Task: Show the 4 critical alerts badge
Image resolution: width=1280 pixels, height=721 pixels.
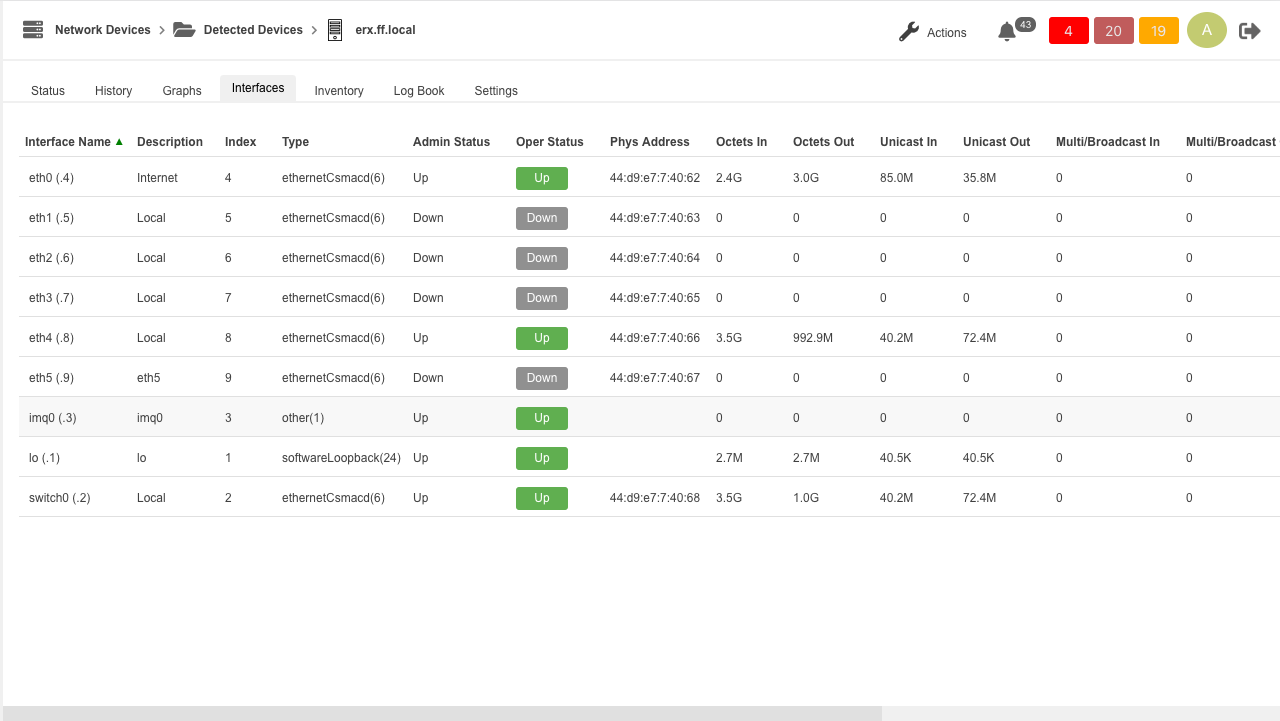Action: [x=1068, y=31]
